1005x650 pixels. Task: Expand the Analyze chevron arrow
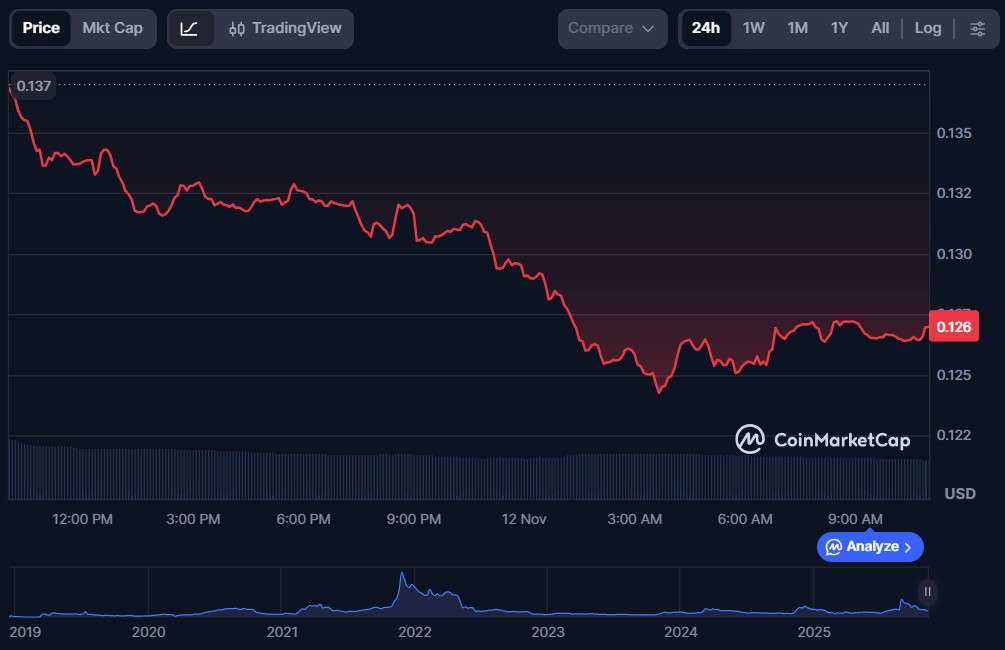click(x=908, y=547)
